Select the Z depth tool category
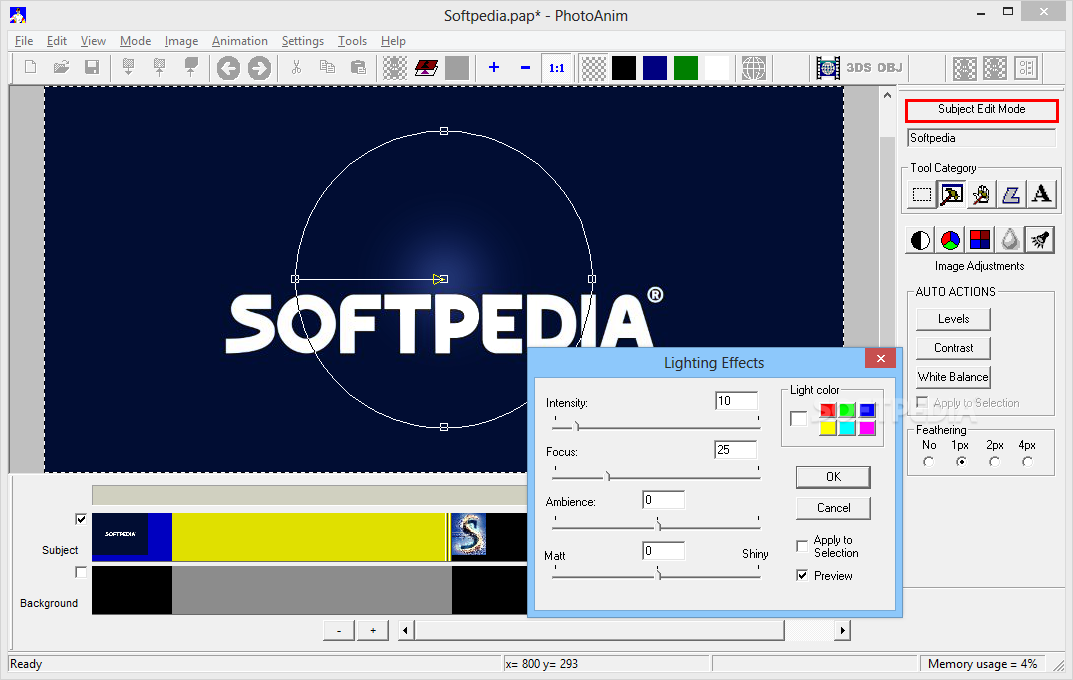 point(1011,195)
